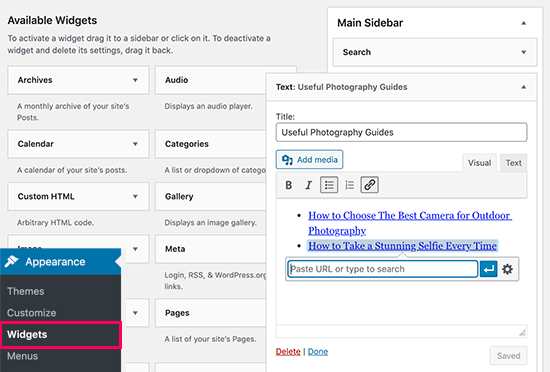Click the editor resize handle
The width and height of the screenshot is (550, 372).
tap(522, 332)
